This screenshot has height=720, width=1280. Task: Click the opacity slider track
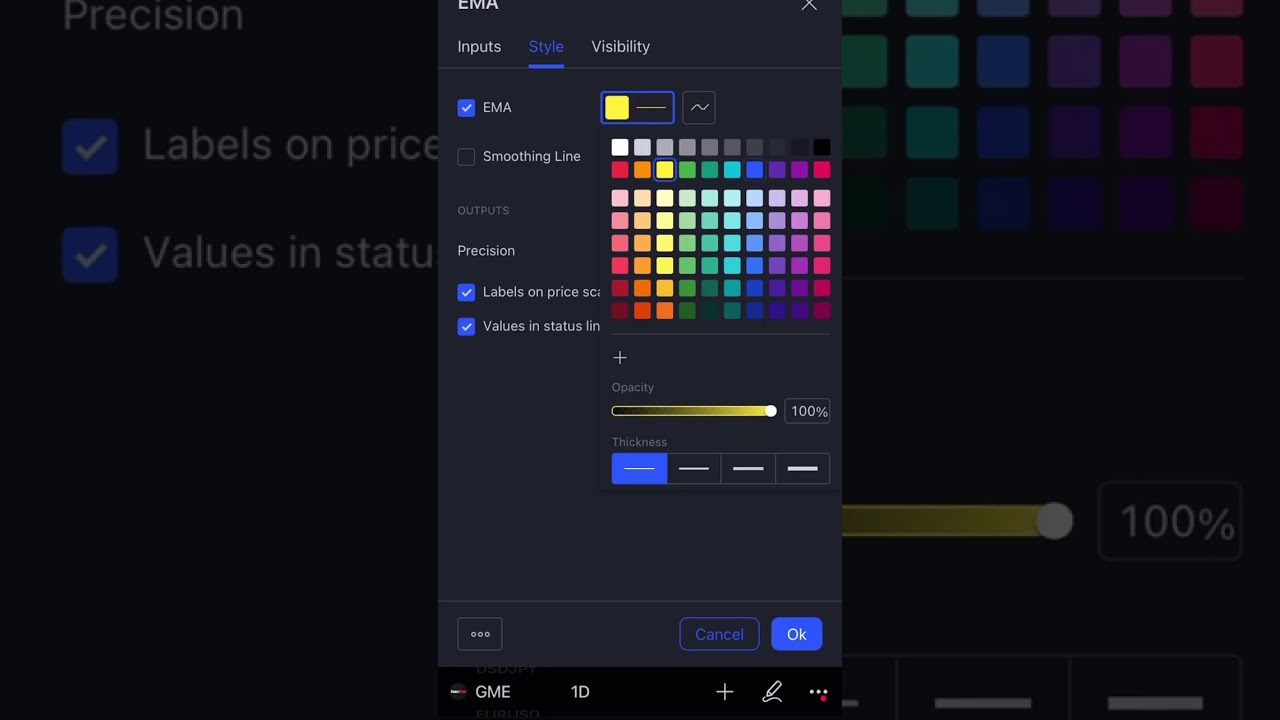(692, 411)
